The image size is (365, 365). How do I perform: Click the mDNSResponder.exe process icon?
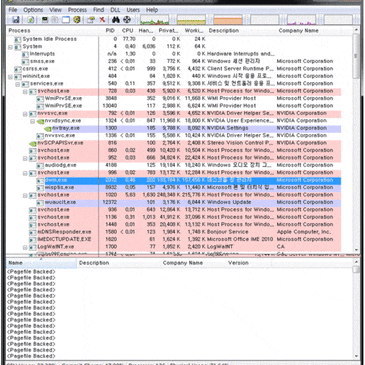(33, 232)
